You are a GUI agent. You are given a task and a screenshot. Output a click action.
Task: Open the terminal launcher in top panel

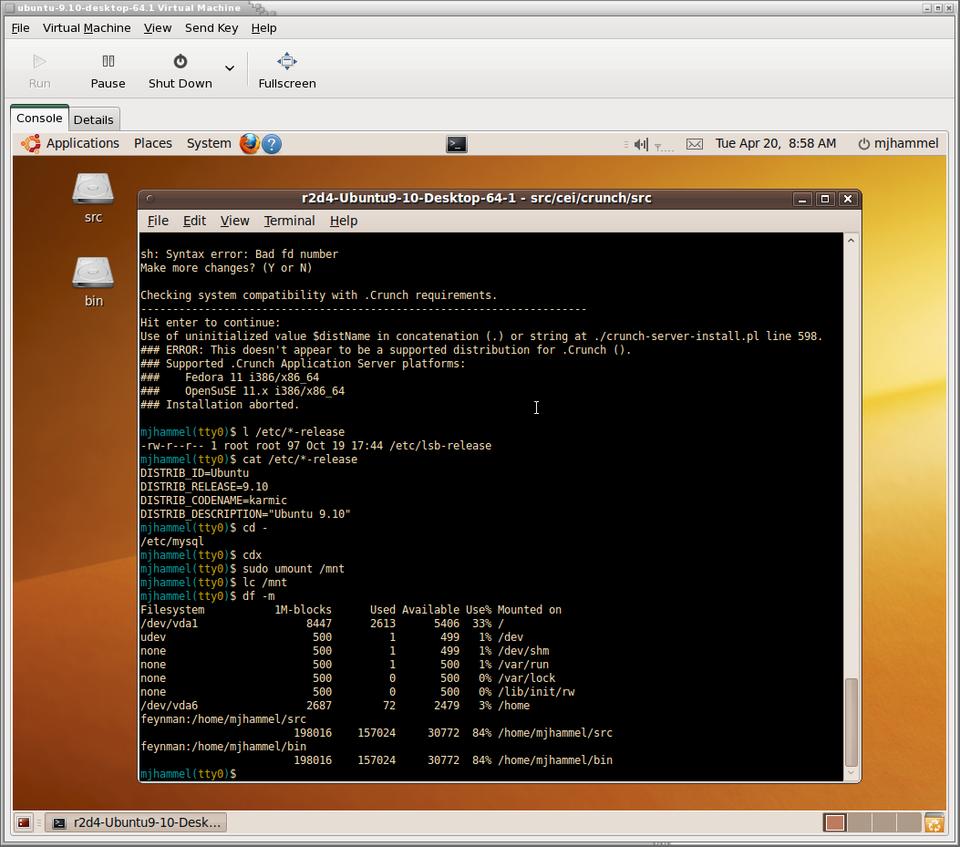pyautogui.click(x=456, y=143)
